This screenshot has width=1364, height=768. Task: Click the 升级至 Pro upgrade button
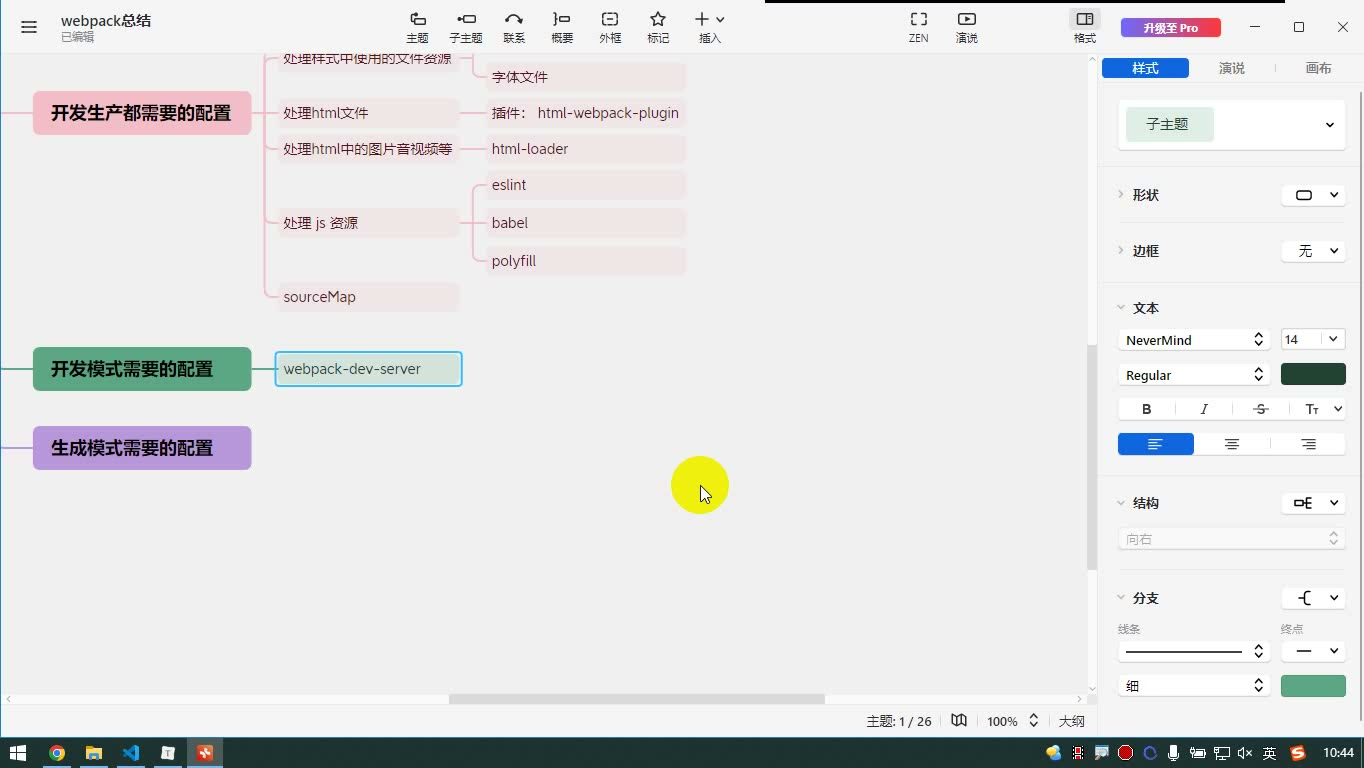point(1170,28)
